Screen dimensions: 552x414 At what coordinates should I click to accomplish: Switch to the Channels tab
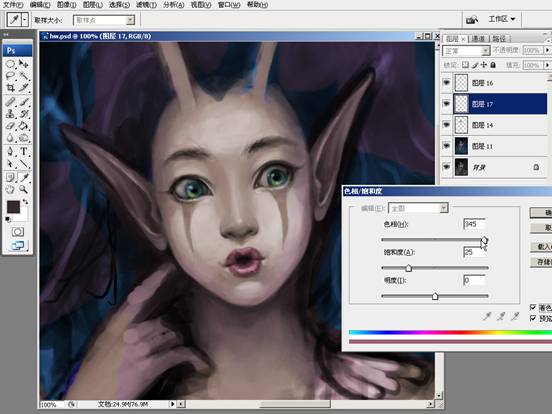click(478, 38)
